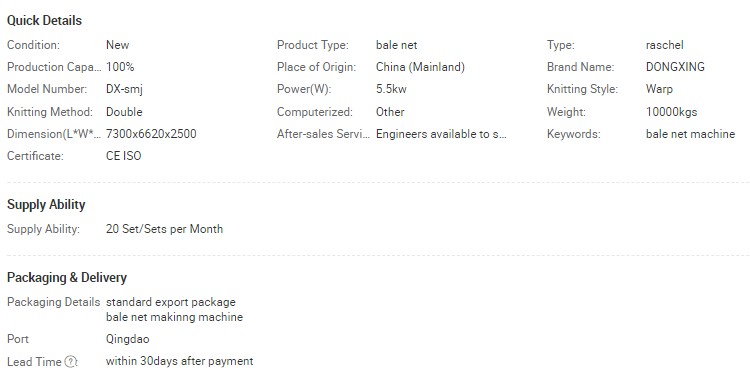Click the Lead Time help question-mark icon

71,362
